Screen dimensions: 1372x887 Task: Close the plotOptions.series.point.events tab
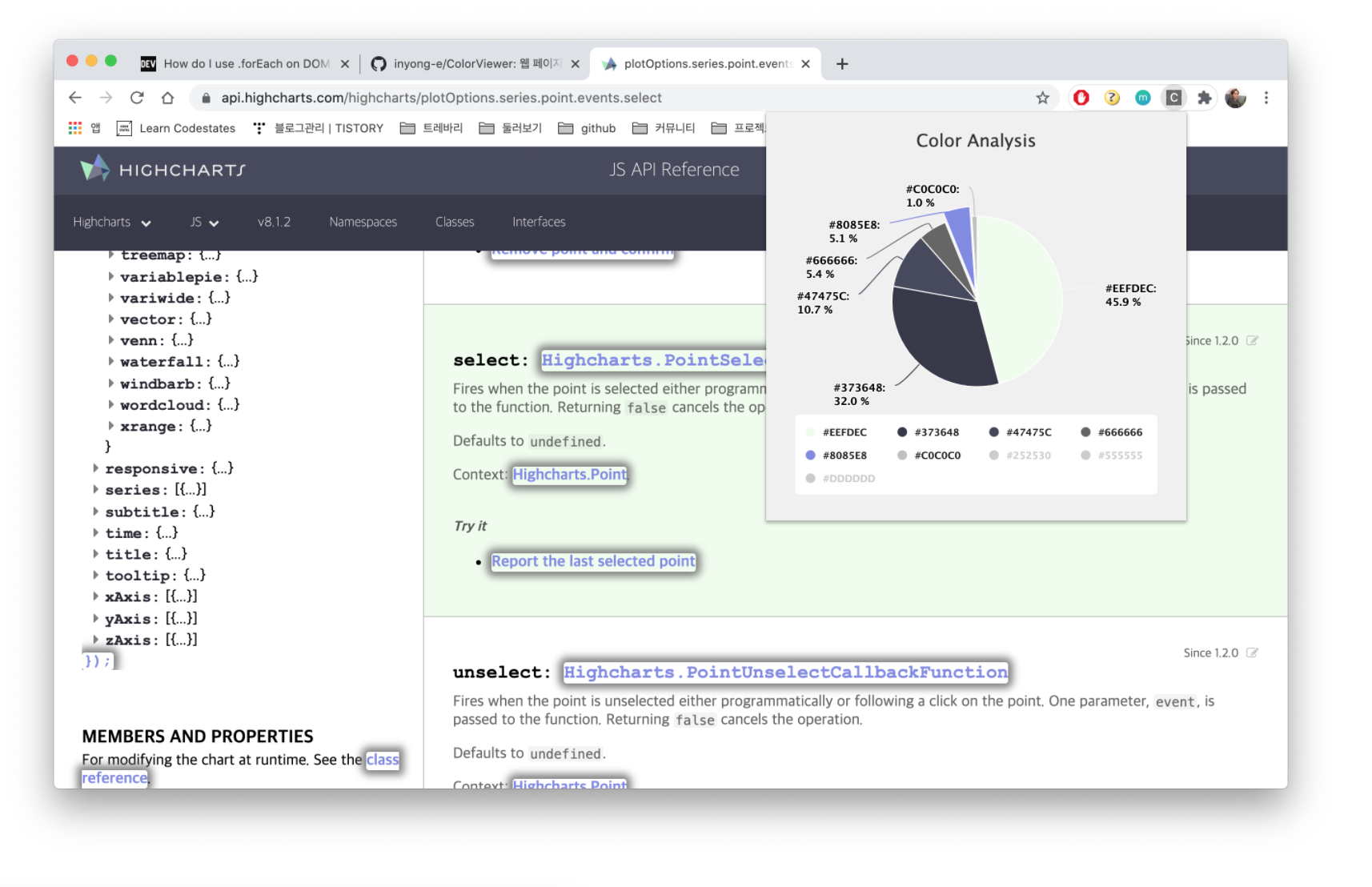click(x=805, y=64)
